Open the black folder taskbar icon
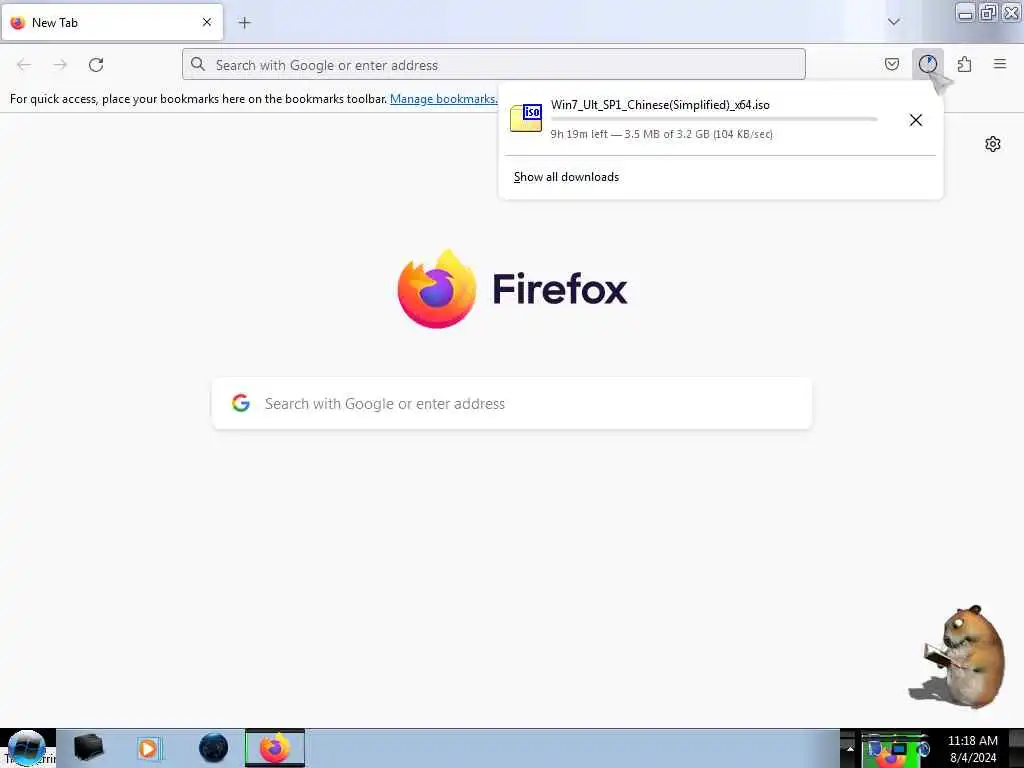 (x=88, y=748)
